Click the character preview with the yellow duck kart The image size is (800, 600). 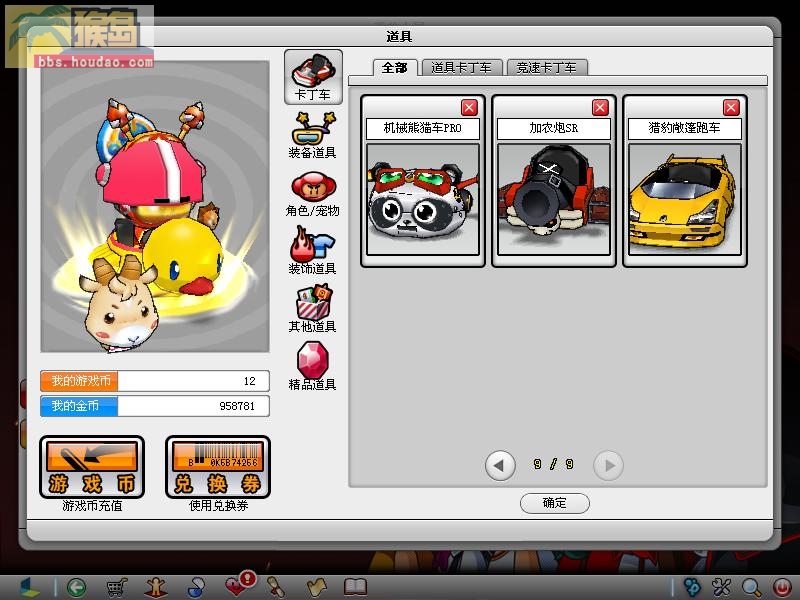tap(155, 206)
